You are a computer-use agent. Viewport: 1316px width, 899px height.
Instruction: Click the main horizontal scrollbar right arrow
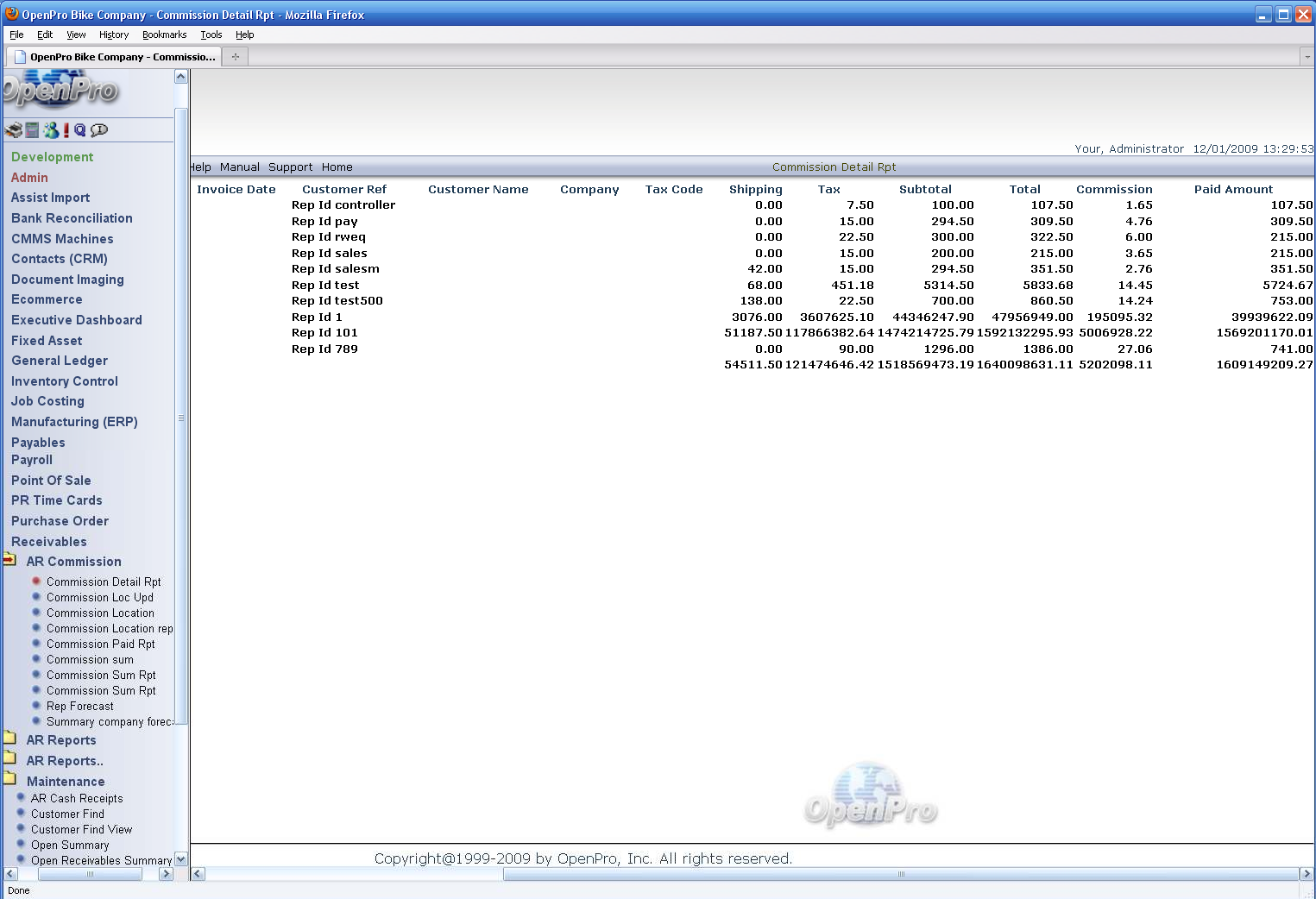click(1306, 874)
